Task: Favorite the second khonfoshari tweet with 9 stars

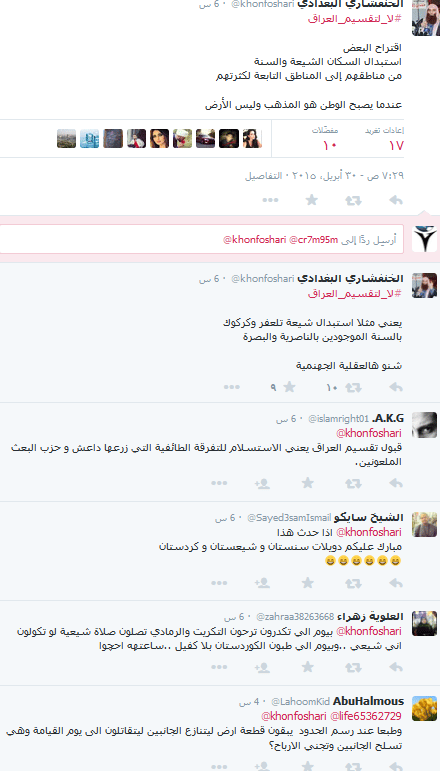Action: [x=290, y=387]
